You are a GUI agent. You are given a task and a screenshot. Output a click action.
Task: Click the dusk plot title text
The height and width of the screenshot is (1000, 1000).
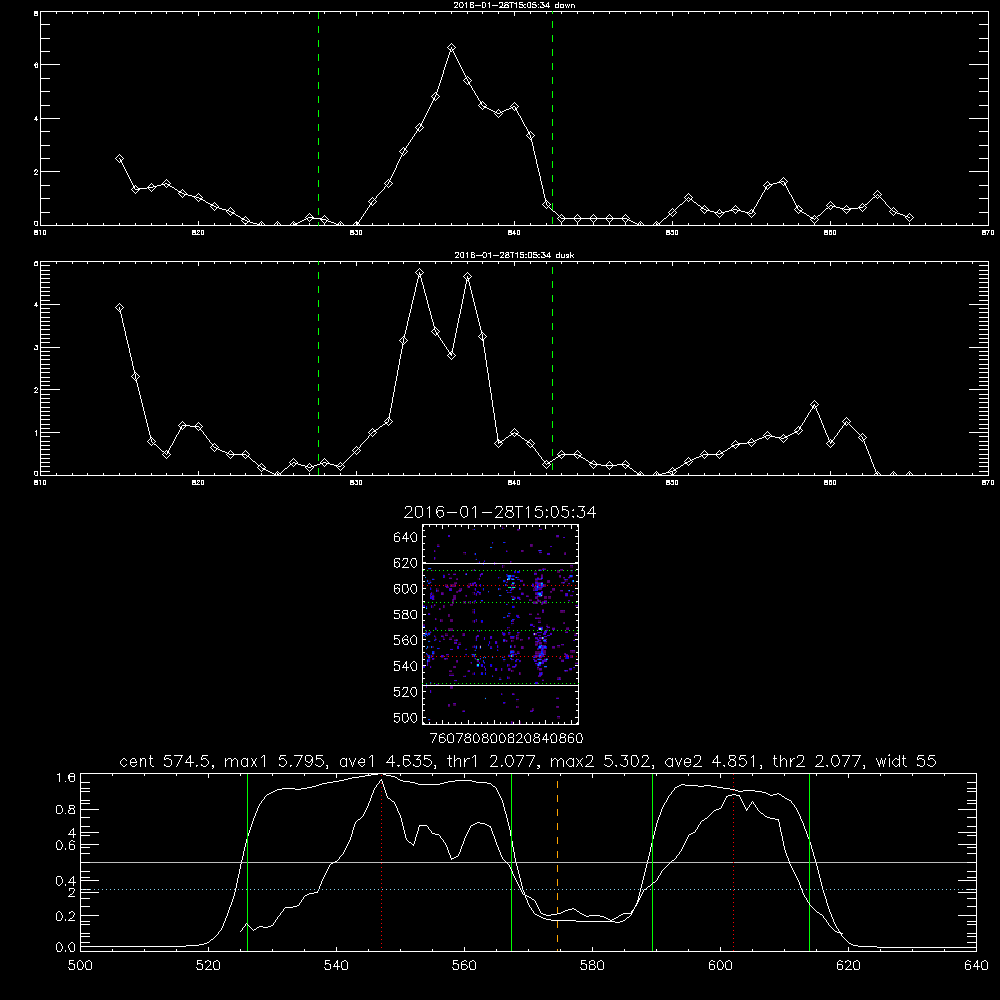point(515,255)
